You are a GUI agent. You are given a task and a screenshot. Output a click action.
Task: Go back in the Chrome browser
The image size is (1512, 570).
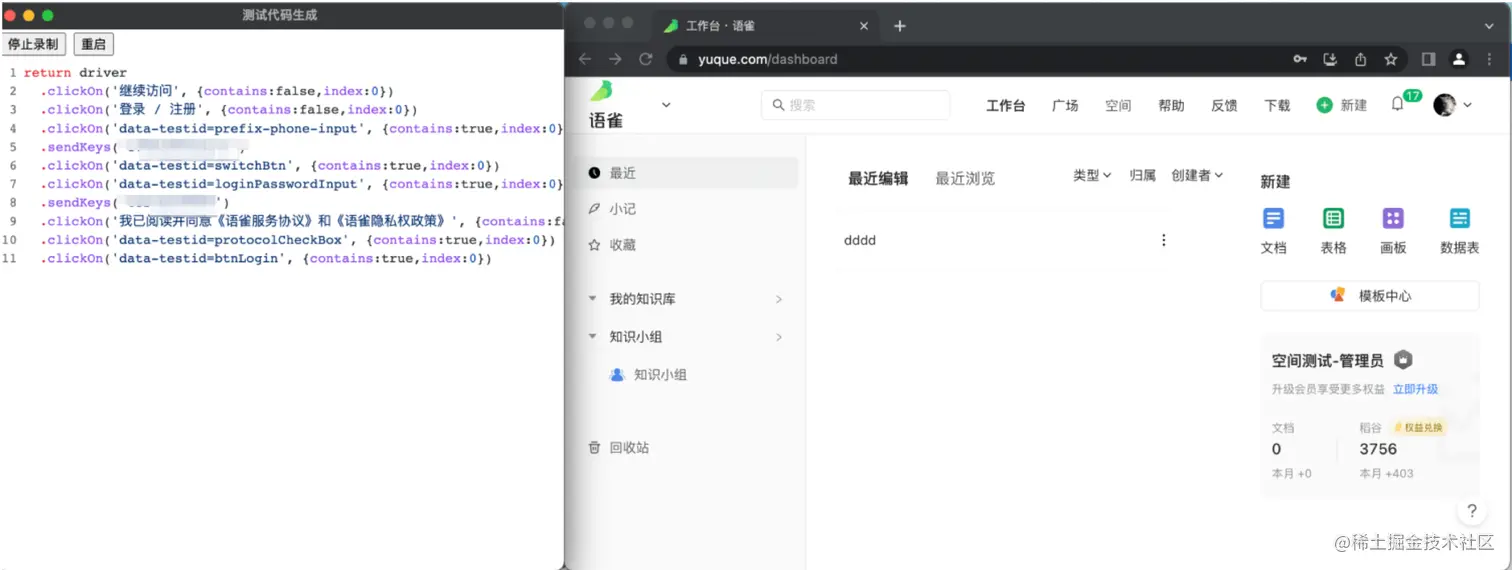pos(585,59)
